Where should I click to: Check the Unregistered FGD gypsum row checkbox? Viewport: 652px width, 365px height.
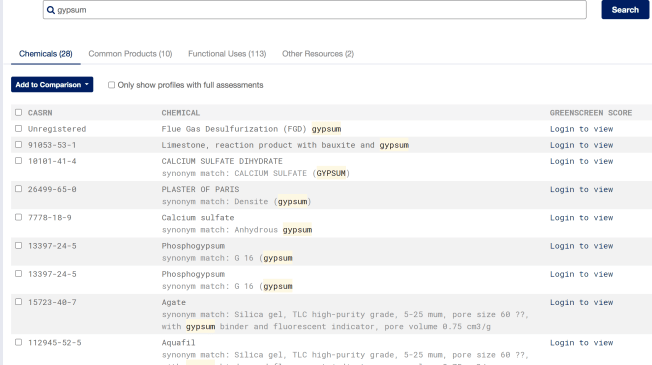18,128
